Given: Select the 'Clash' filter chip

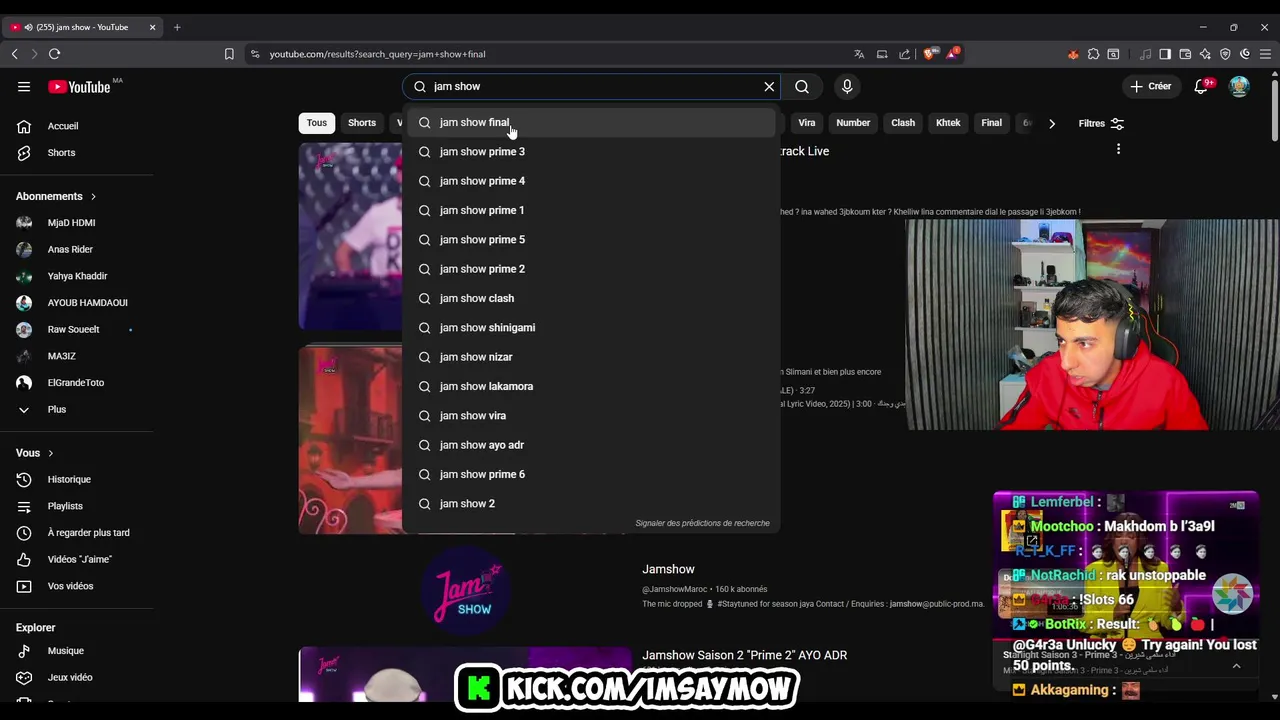Looking at the screenshot, I should coord(903,123).
